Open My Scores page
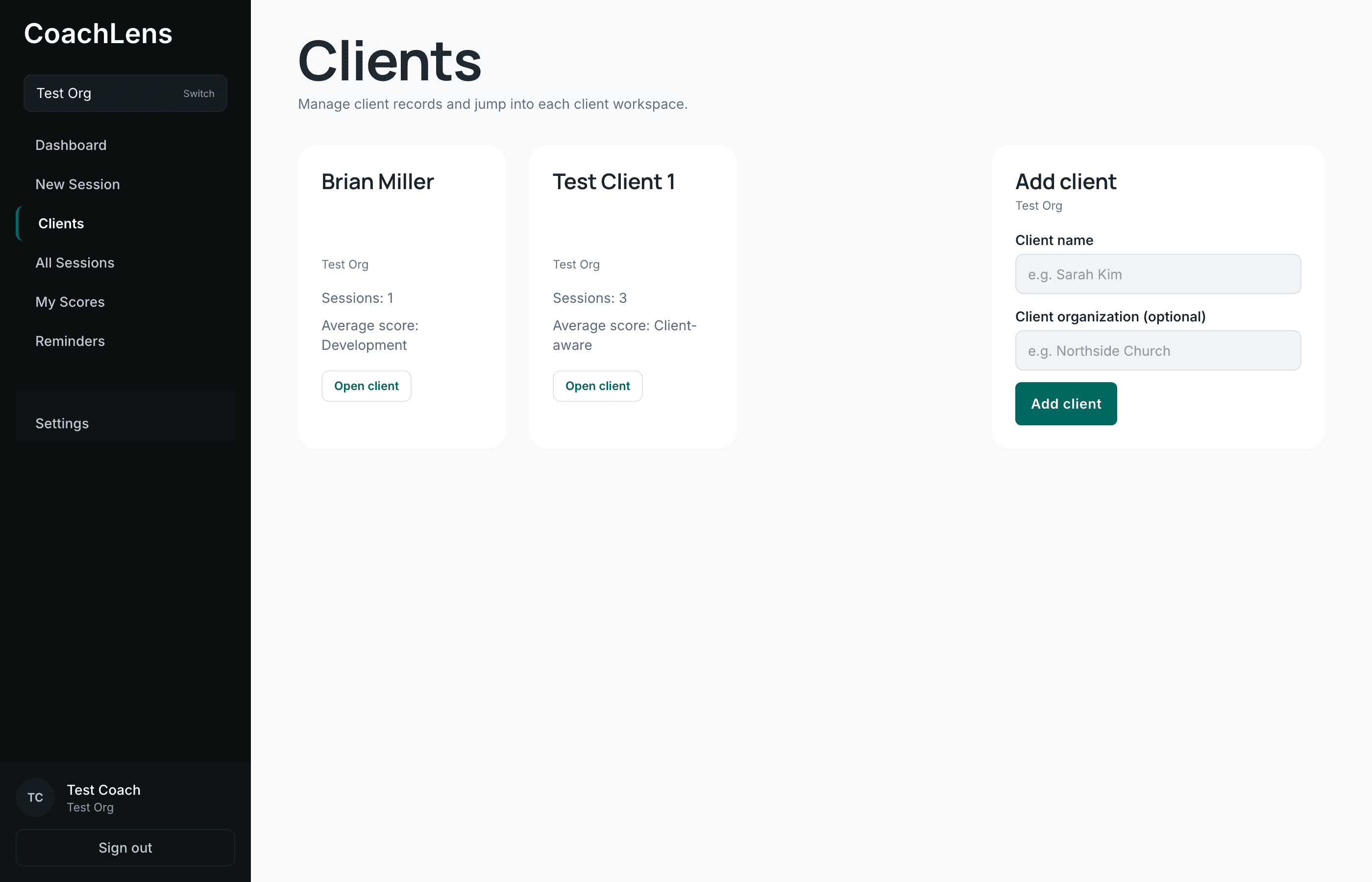 (x=70, y=302)
